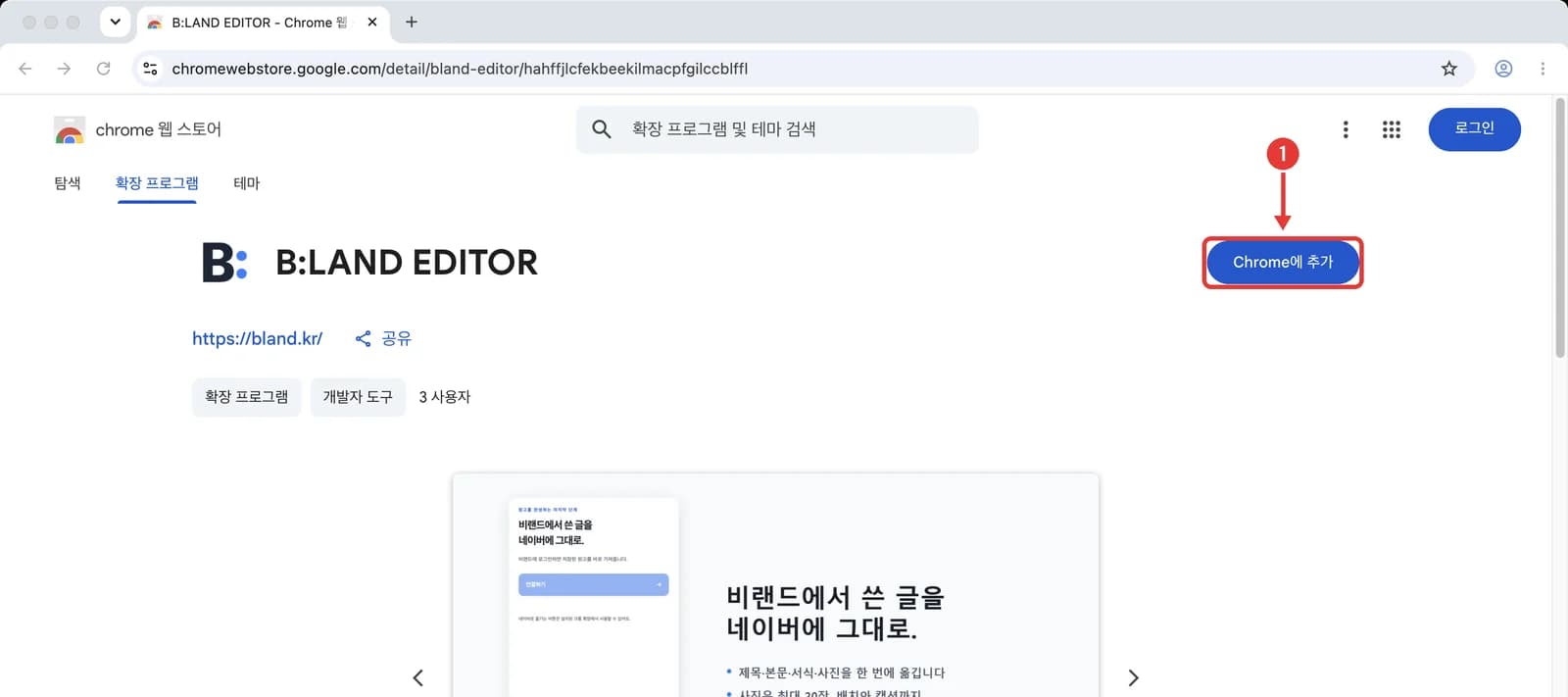Open site information icon in address bar
1568x697 pixels.
click(150, 69)
